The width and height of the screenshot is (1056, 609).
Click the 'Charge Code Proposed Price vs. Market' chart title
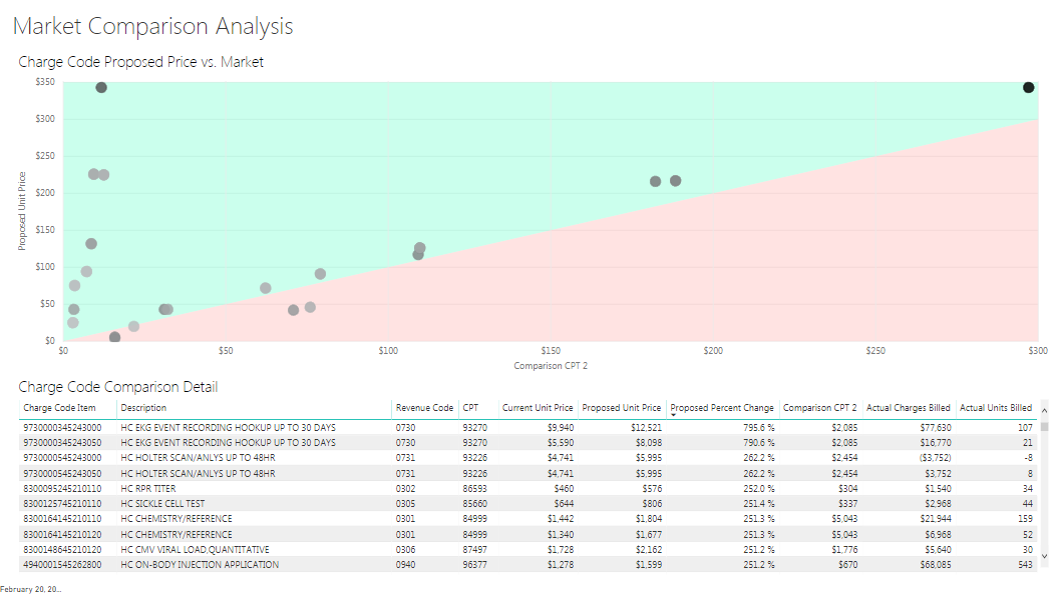point(141,62)
